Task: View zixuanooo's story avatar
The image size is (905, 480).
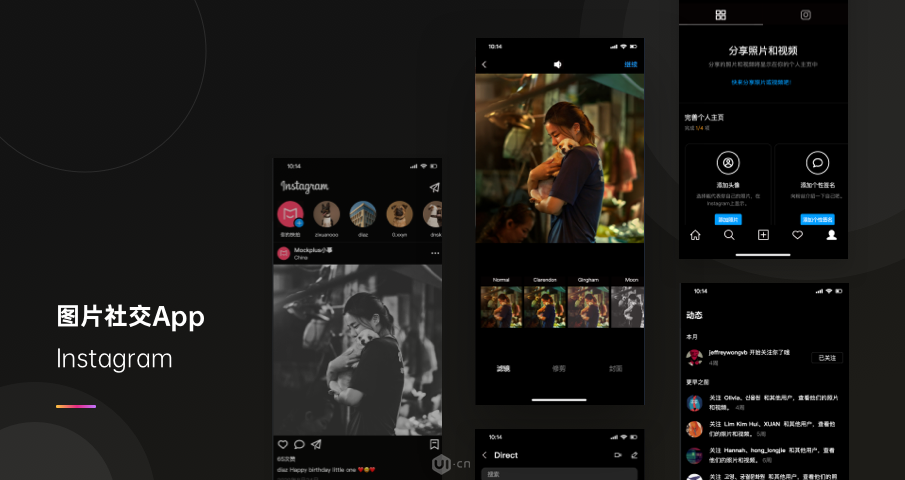Action: pos(327,214)
